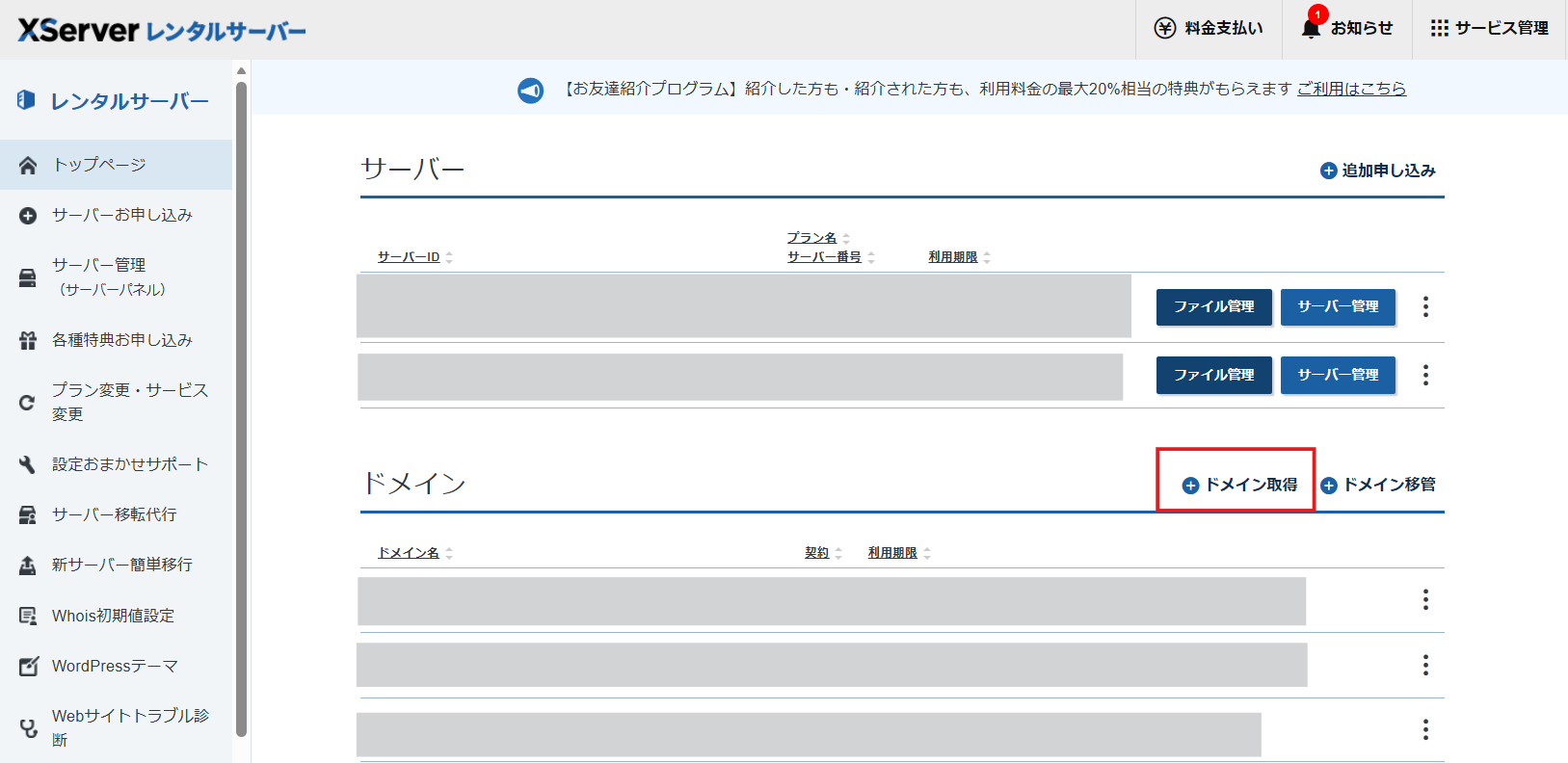Open サーバー移転代行 sidebar item
The image size is (1568, 763).
(x=115, y=514)
